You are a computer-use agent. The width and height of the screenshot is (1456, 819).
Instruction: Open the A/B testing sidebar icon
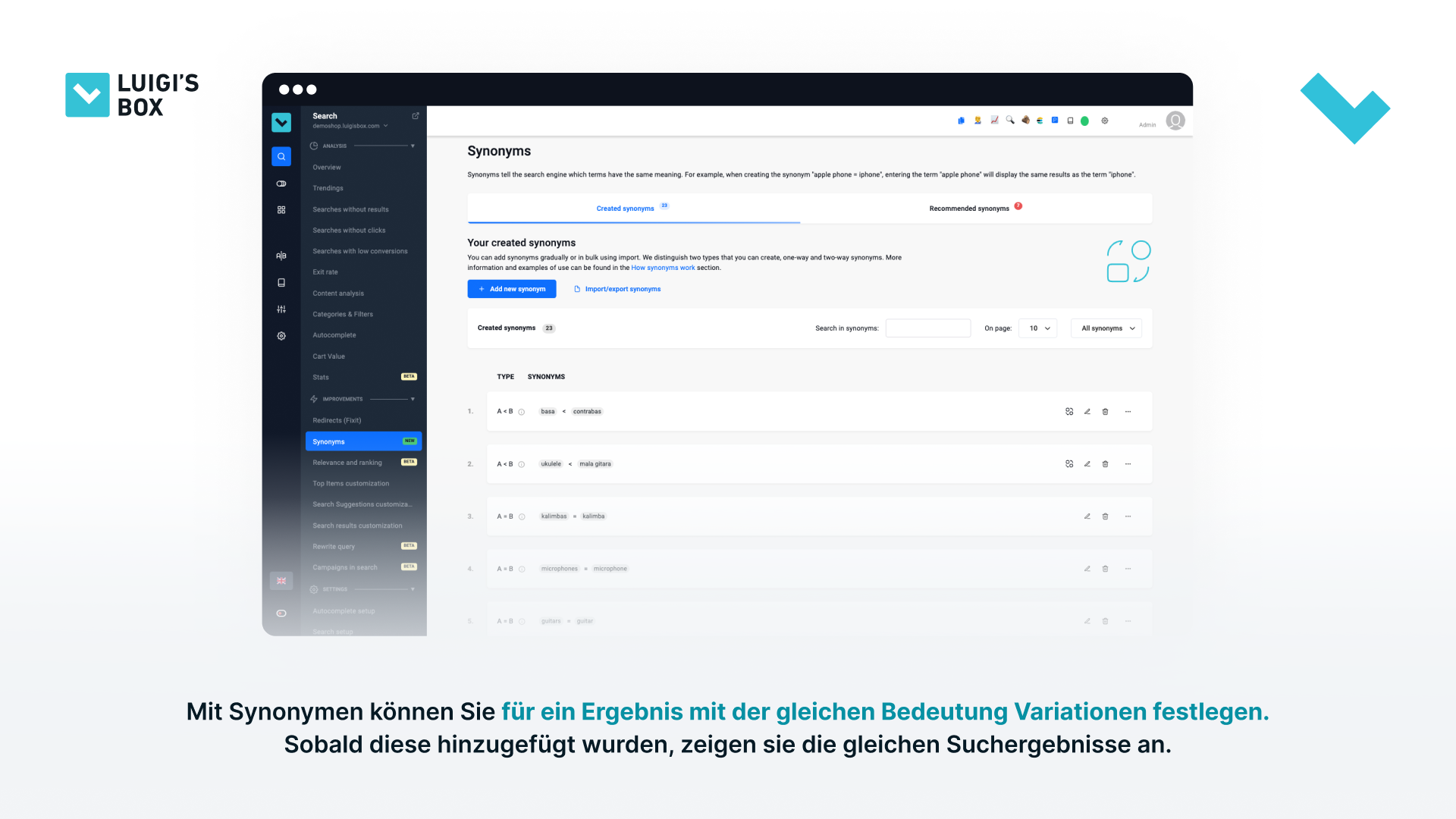(281, 256)
